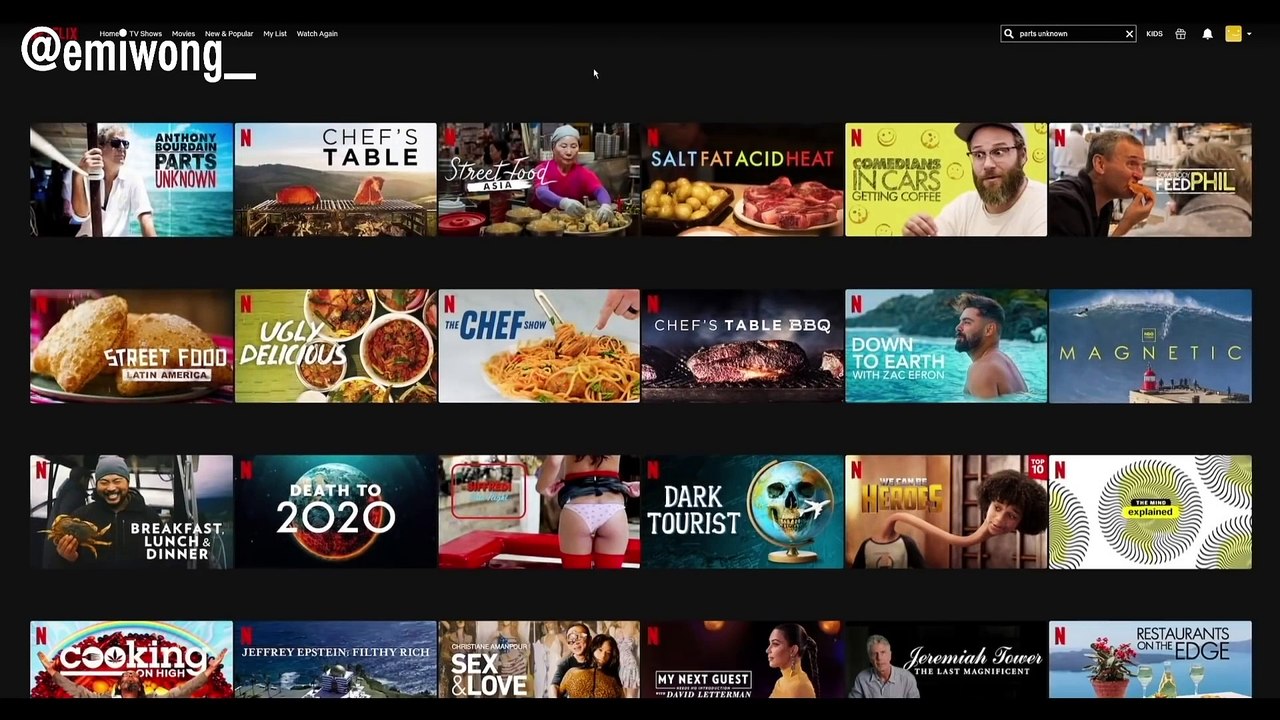Click the yellow profile avatar
The height and width of the screenshot is (720, 1280).
click(1233, 34)
